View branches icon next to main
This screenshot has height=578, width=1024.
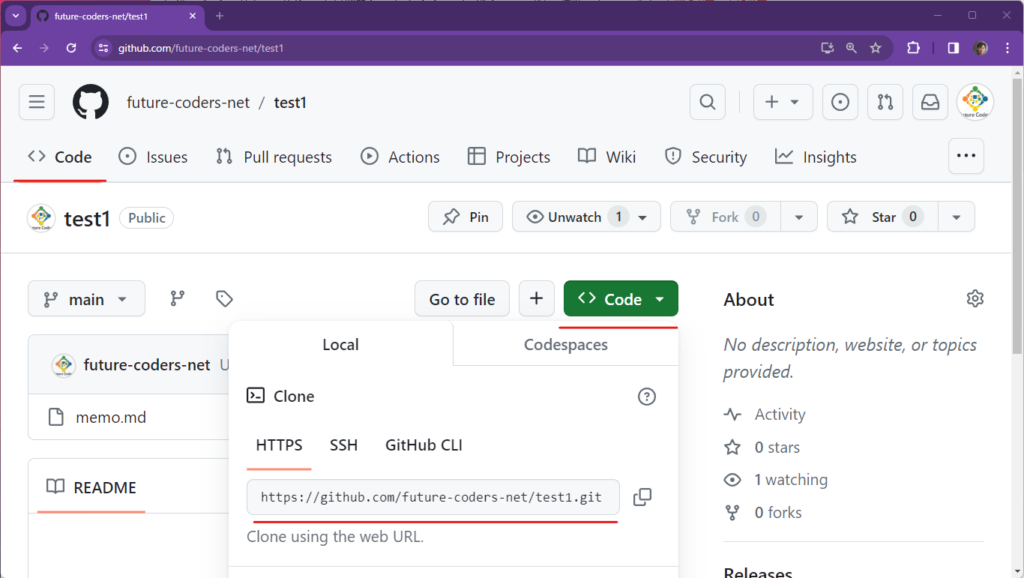177,299
